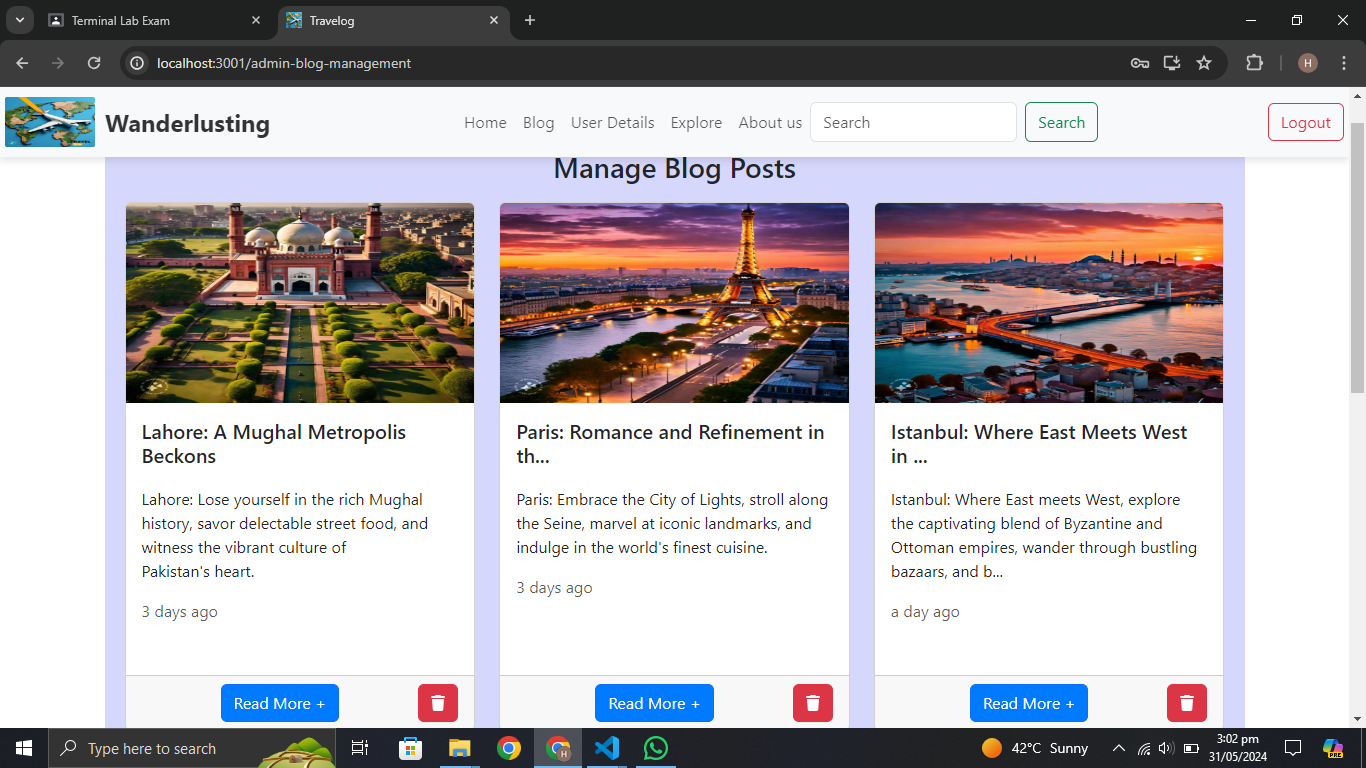This screenshot has width=1366, height=768.
Task: Open saved passwords key icon
Action: [1139, 63]
